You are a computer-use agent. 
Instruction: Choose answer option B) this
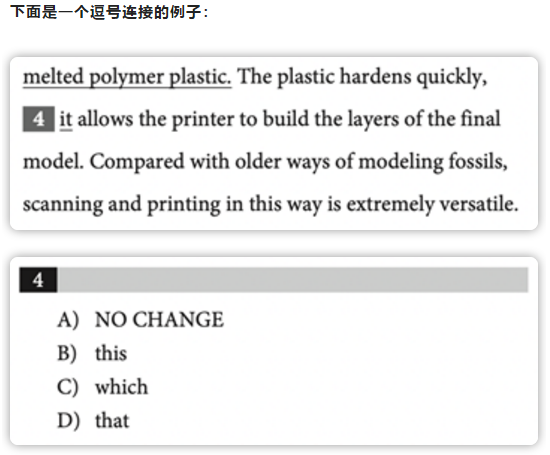92,353
